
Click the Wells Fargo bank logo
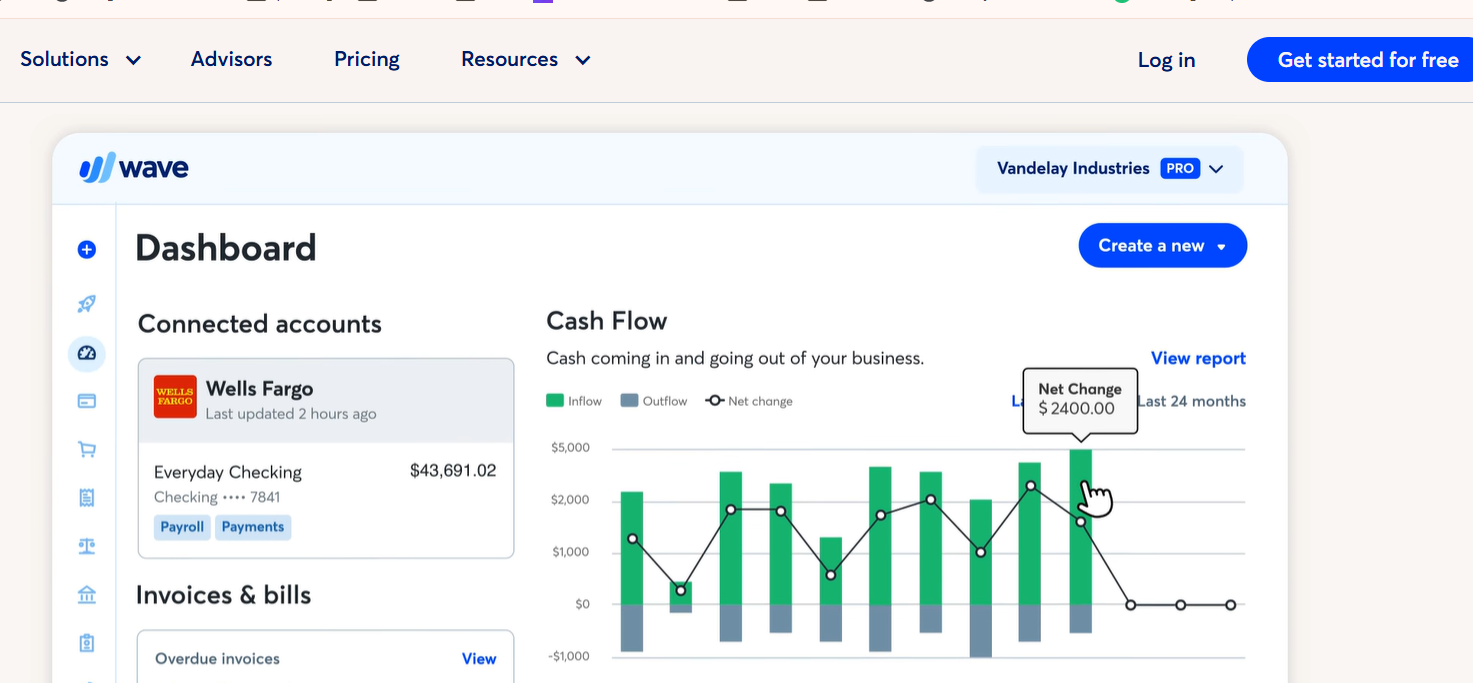click(x=175, y=397)
